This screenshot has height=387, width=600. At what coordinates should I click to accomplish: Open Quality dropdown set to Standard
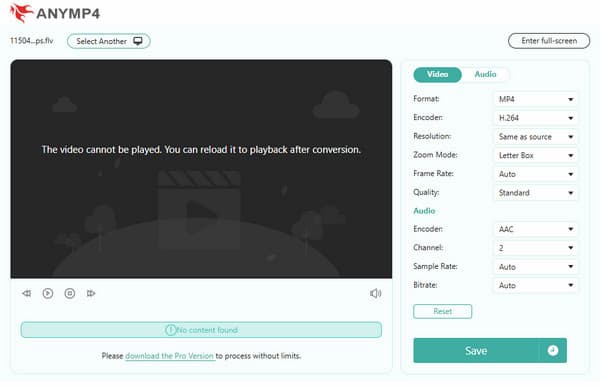coord(535,193)
